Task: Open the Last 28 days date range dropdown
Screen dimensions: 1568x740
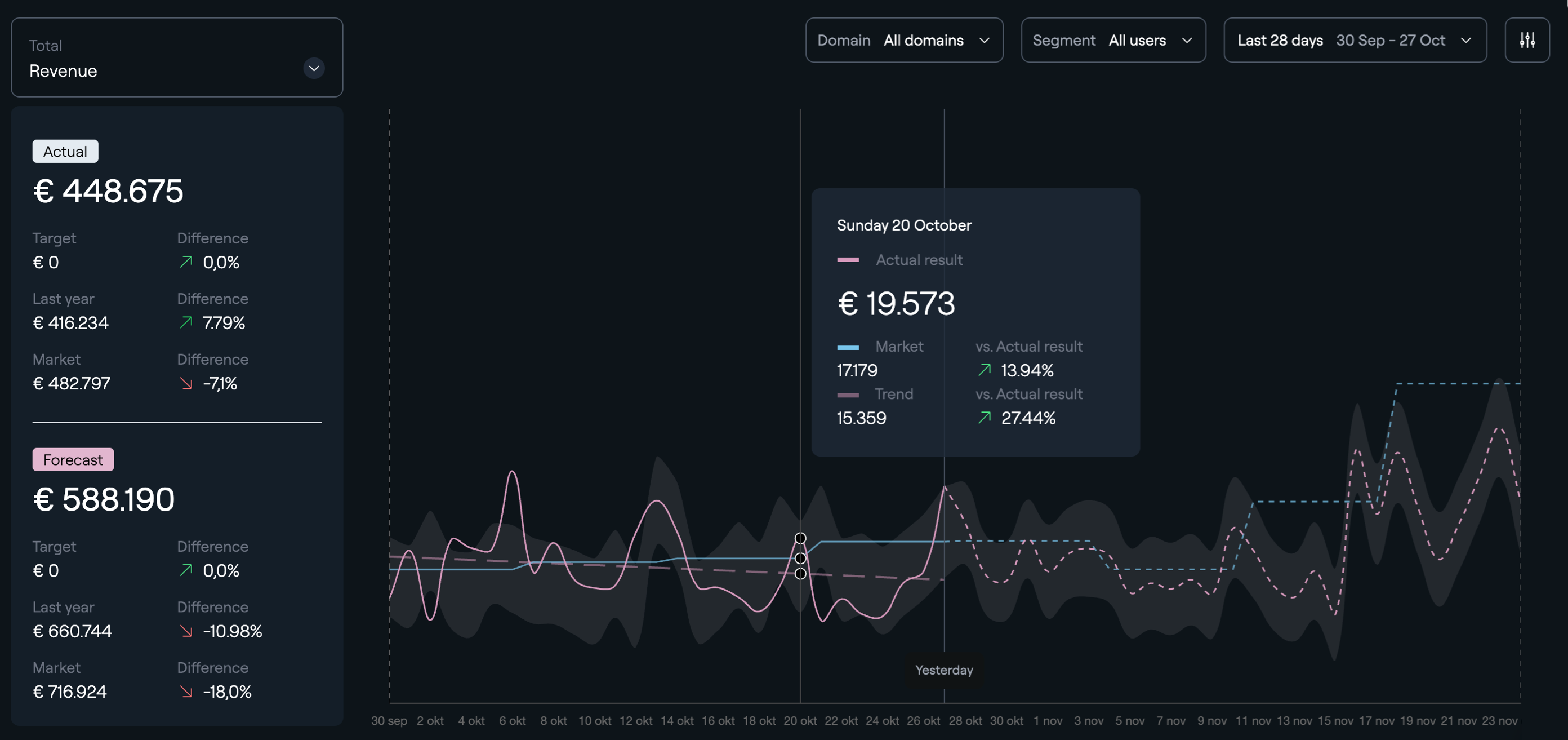Action: [x=1355, y=40]
